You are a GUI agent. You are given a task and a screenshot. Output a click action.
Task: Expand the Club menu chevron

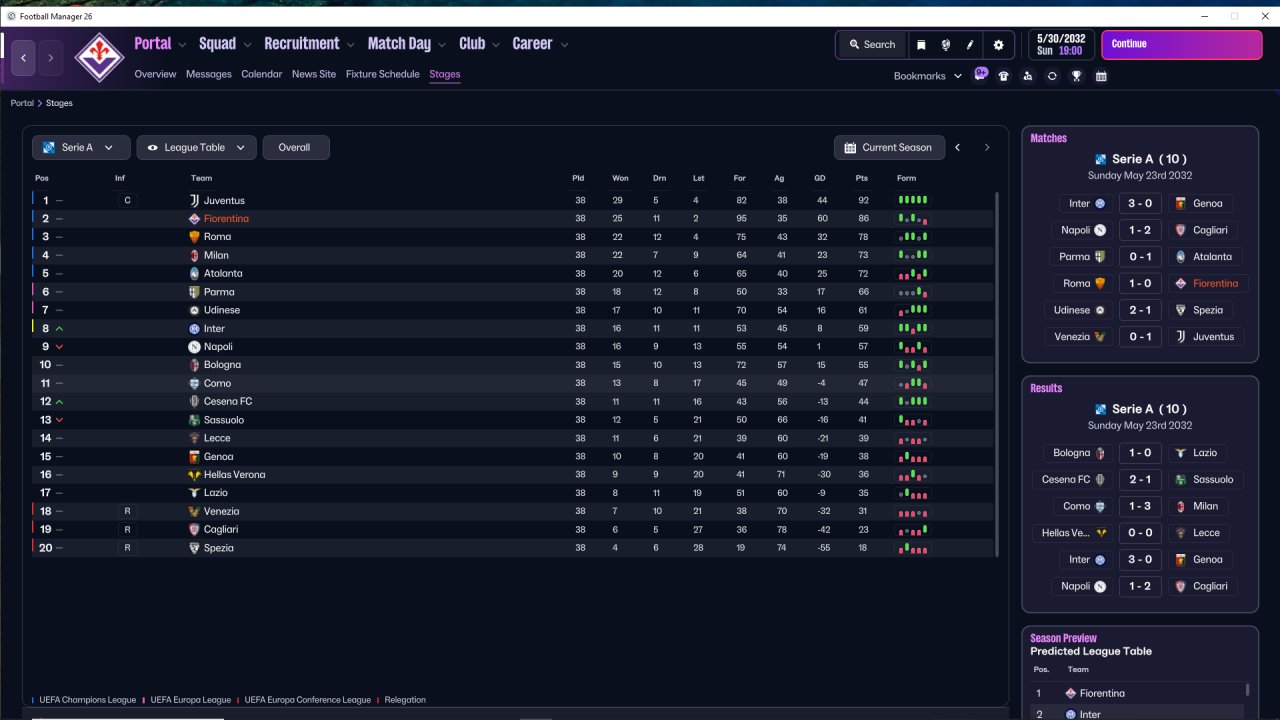pos(495,45)
